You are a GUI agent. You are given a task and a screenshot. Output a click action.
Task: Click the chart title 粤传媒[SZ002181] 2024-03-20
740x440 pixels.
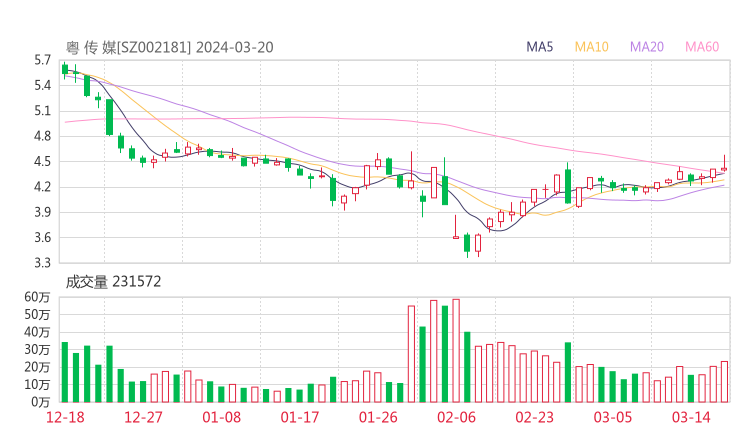tap(169, 47)
